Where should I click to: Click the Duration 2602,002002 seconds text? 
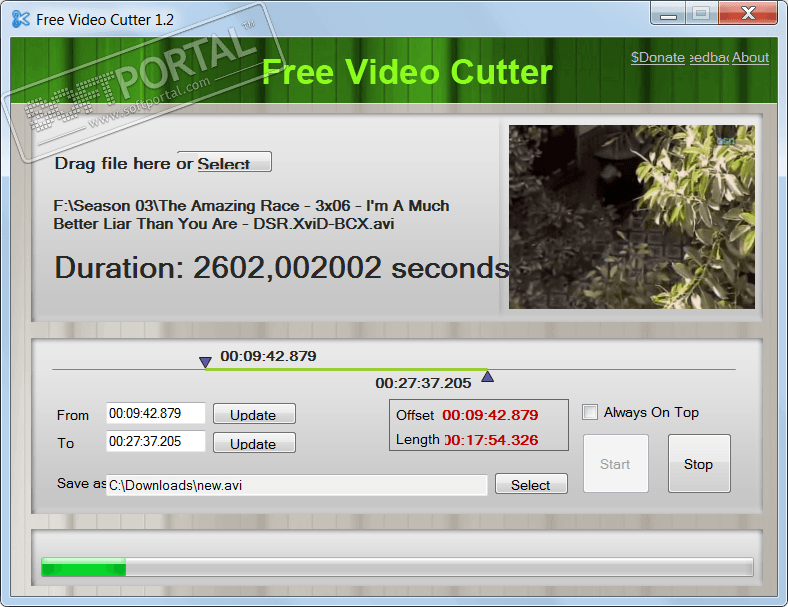(281, 267)
